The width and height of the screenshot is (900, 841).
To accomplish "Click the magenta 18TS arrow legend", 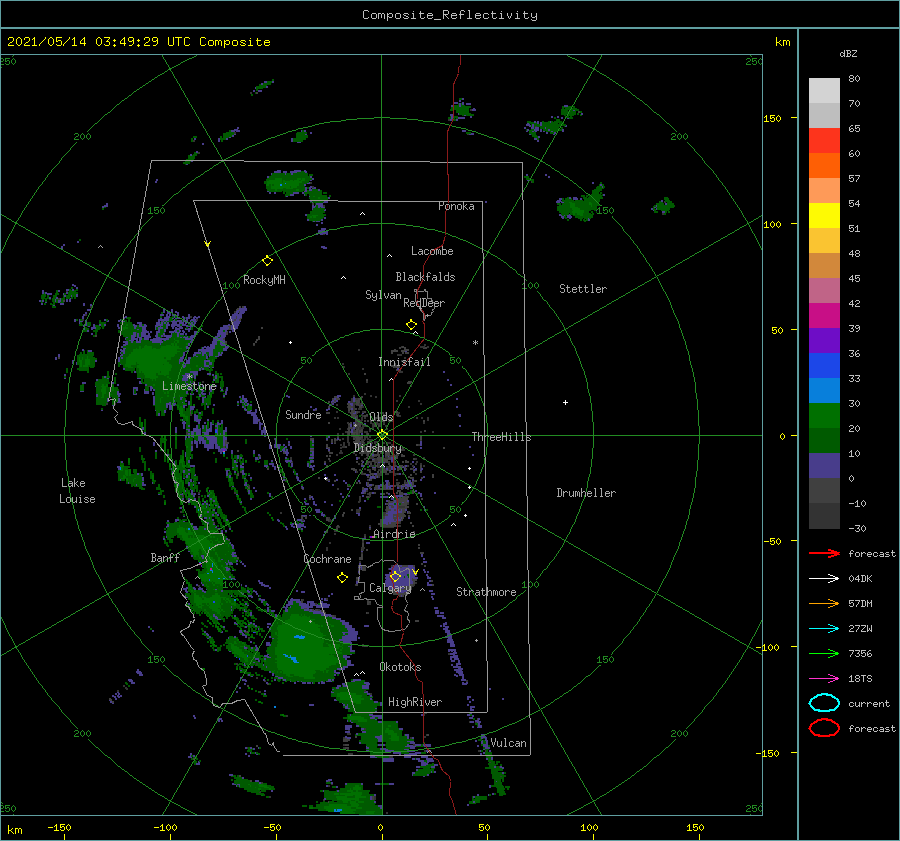I will pos(824,679).
